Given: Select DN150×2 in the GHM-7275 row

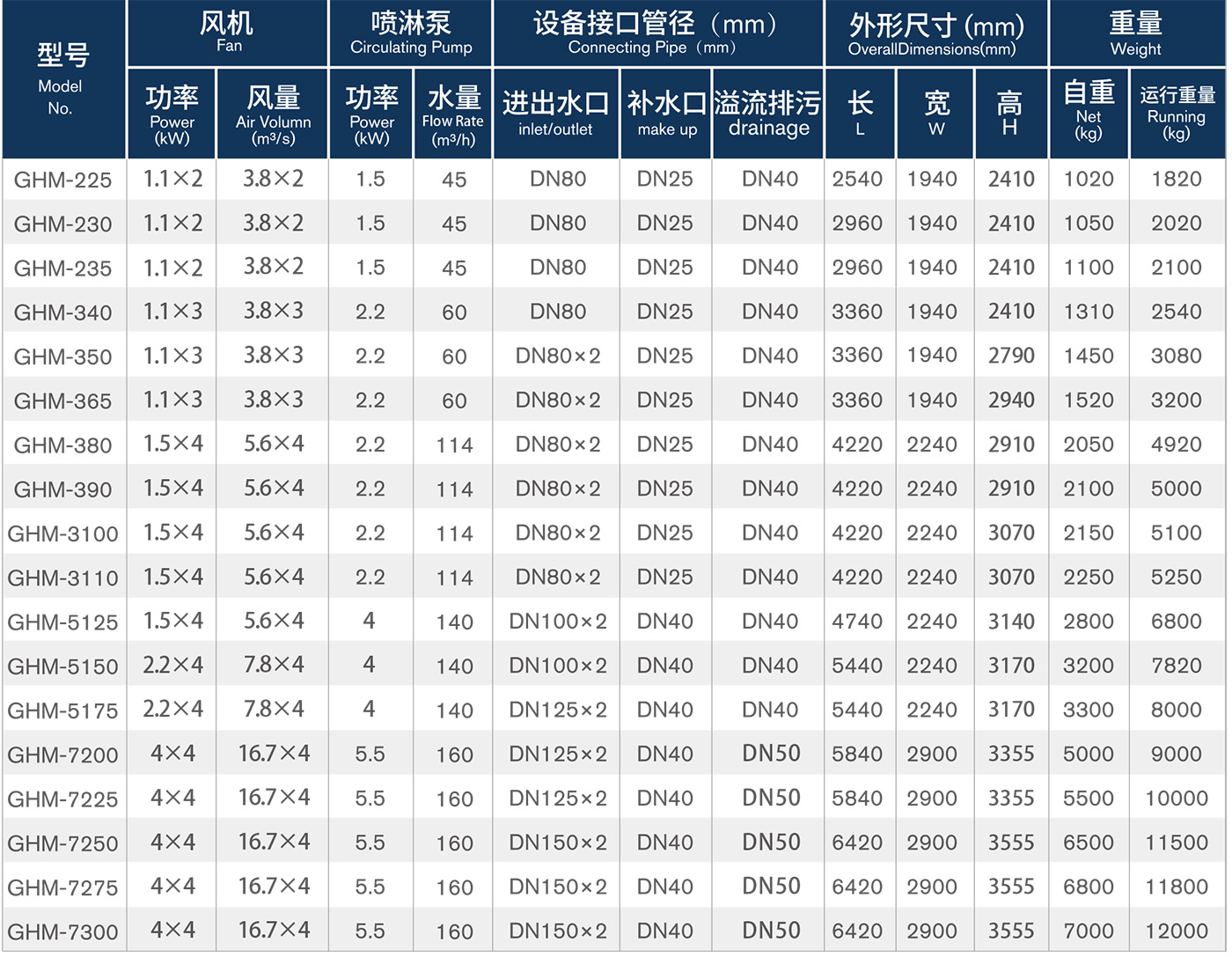Looking at the screenshot, I should [x=558, y=887].
